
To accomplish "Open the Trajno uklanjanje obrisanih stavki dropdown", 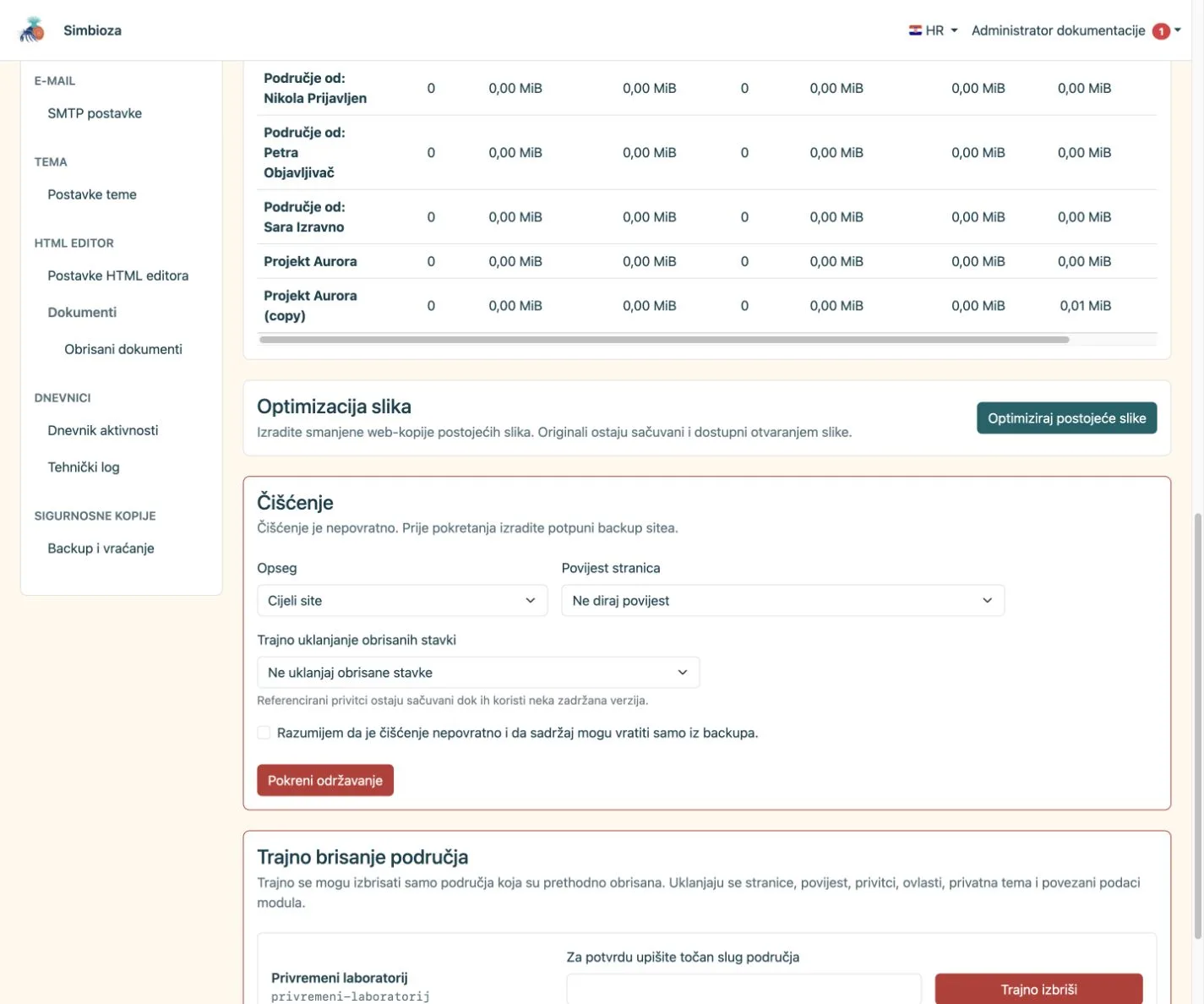I will [478, 673].
